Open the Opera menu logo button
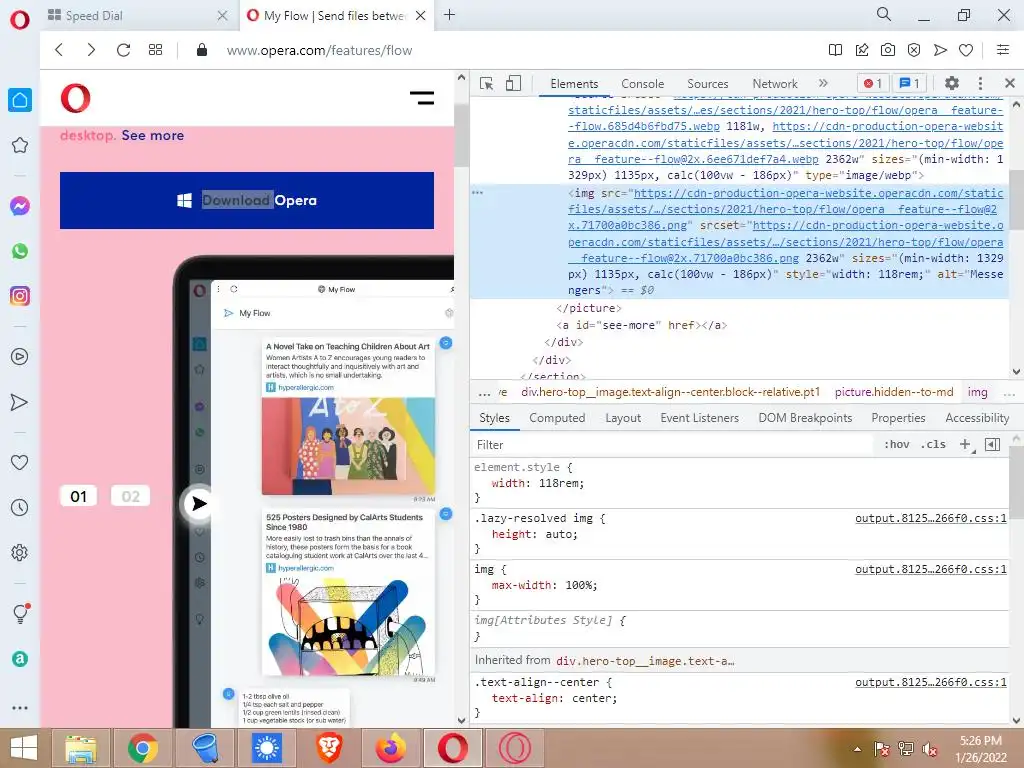The image size is (1024, 768). tap(20, 20)
